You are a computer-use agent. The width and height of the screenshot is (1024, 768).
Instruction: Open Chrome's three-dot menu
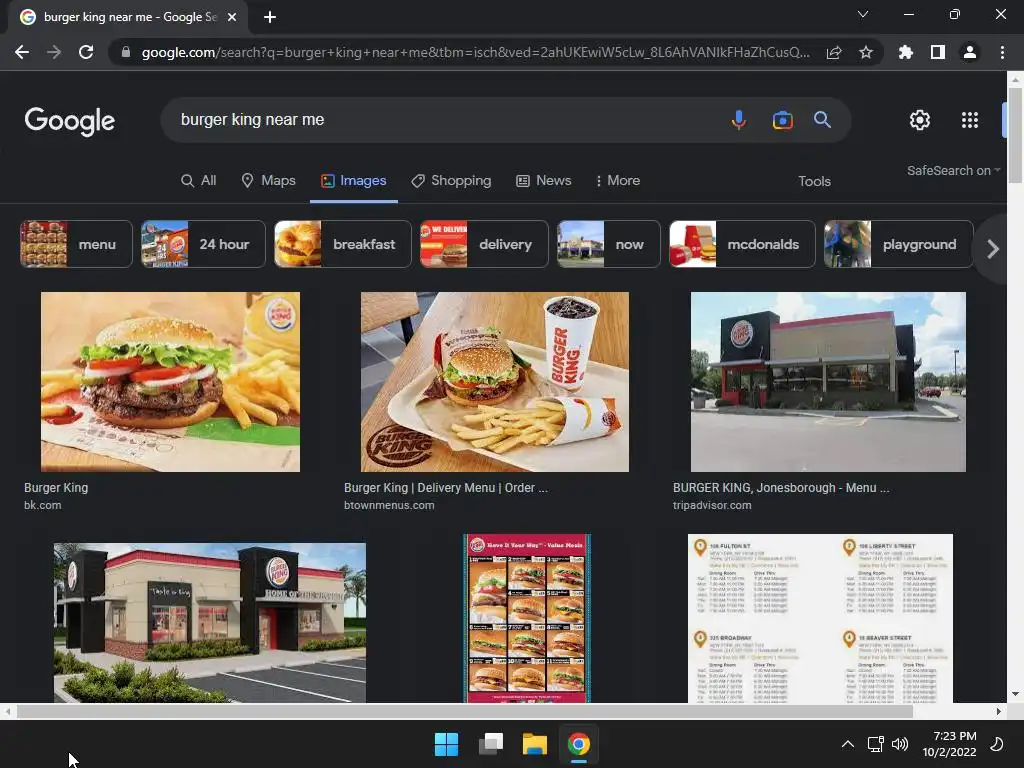pyautogui.click(x=1002, y=52)
